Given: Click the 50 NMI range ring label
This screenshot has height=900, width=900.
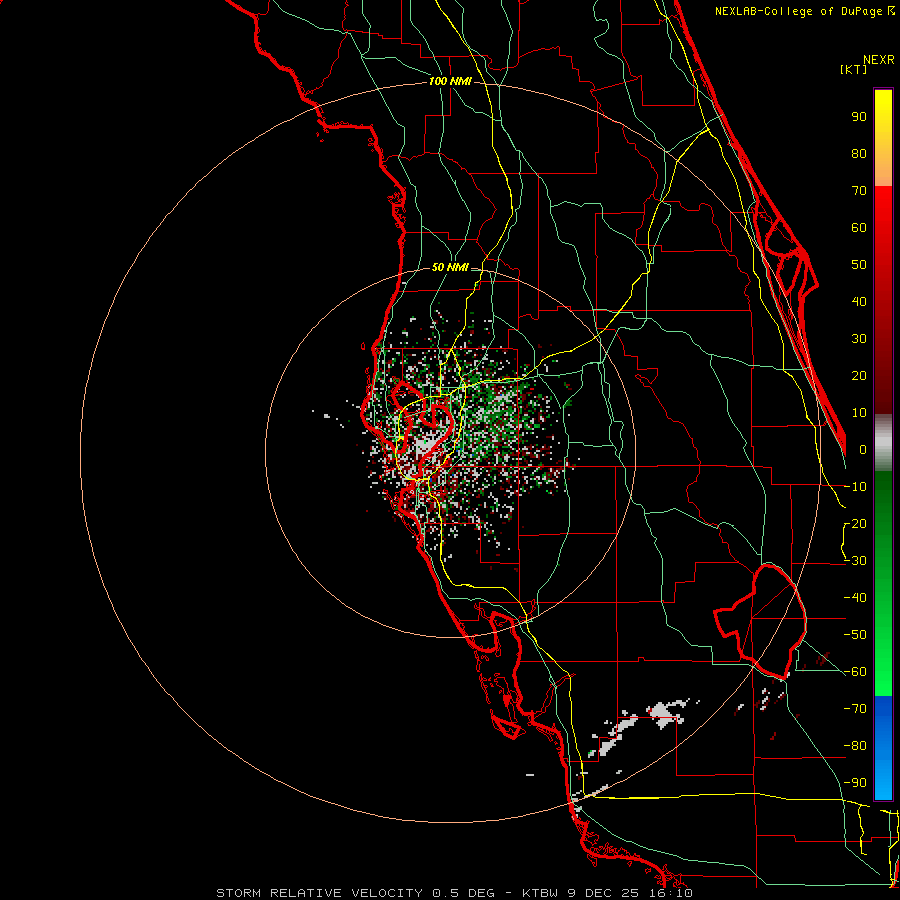Looking at the screenshot, I should pyautogui.click(x=450, y=267).
